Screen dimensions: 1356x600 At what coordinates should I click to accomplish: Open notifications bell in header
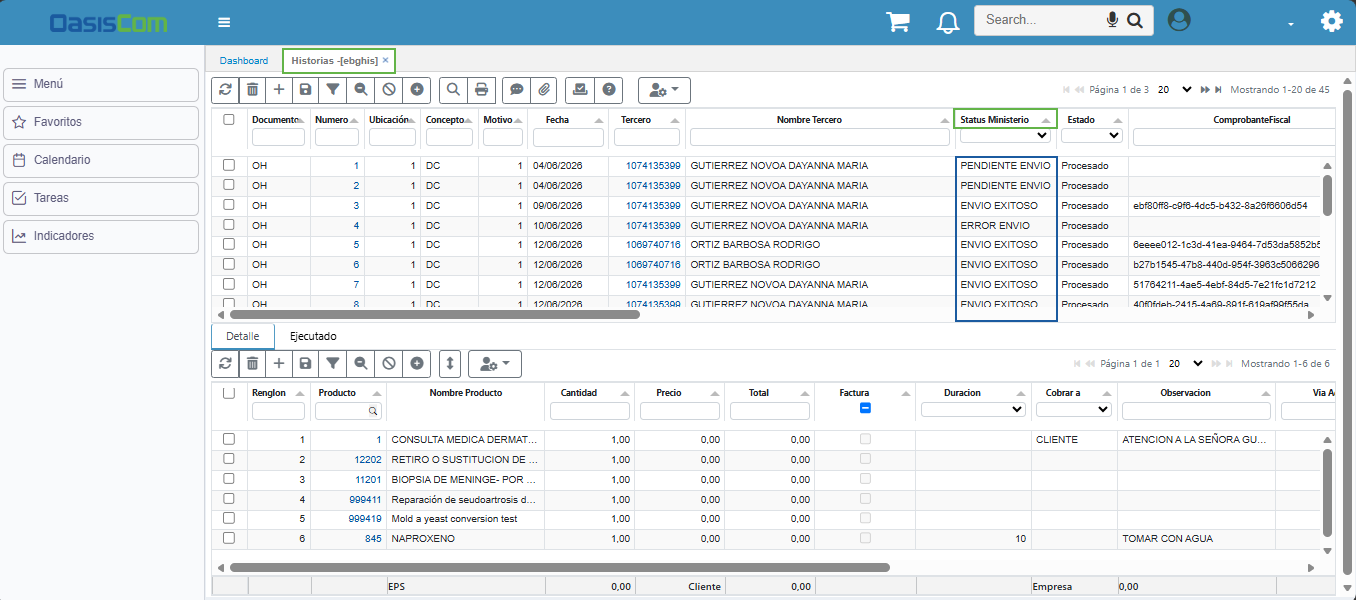tap(948, 22)
